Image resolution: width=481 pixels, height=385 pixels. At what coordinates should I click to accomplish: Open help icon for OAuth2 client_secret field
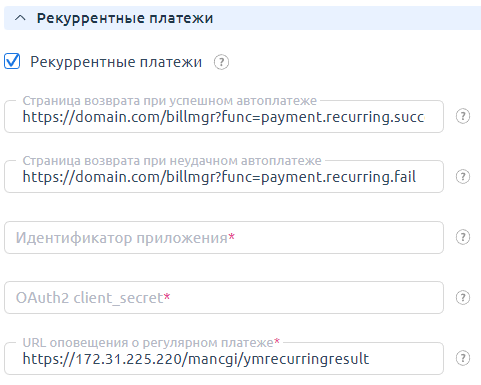463,298
